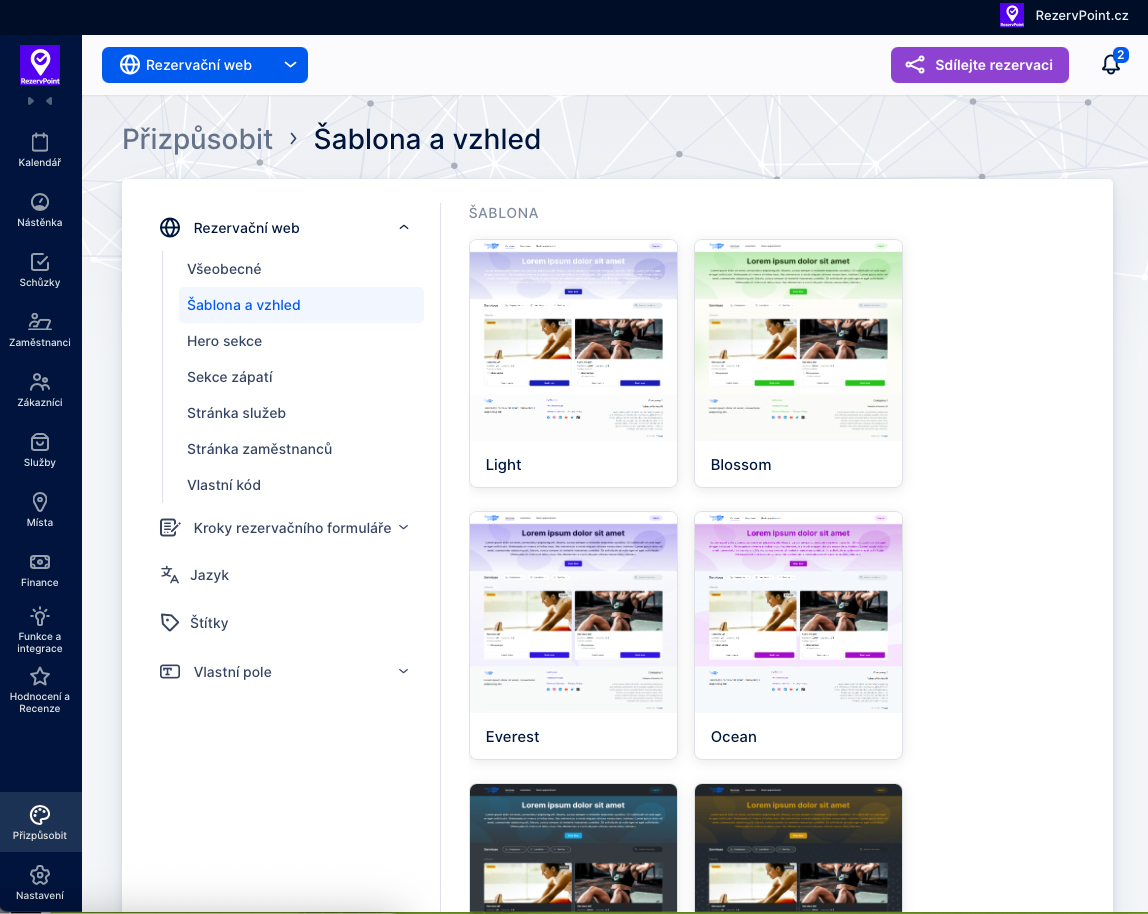Collapse the Rezervační web section chevron
This screenshot has width=1148, height=914.
tap(403, 228)
